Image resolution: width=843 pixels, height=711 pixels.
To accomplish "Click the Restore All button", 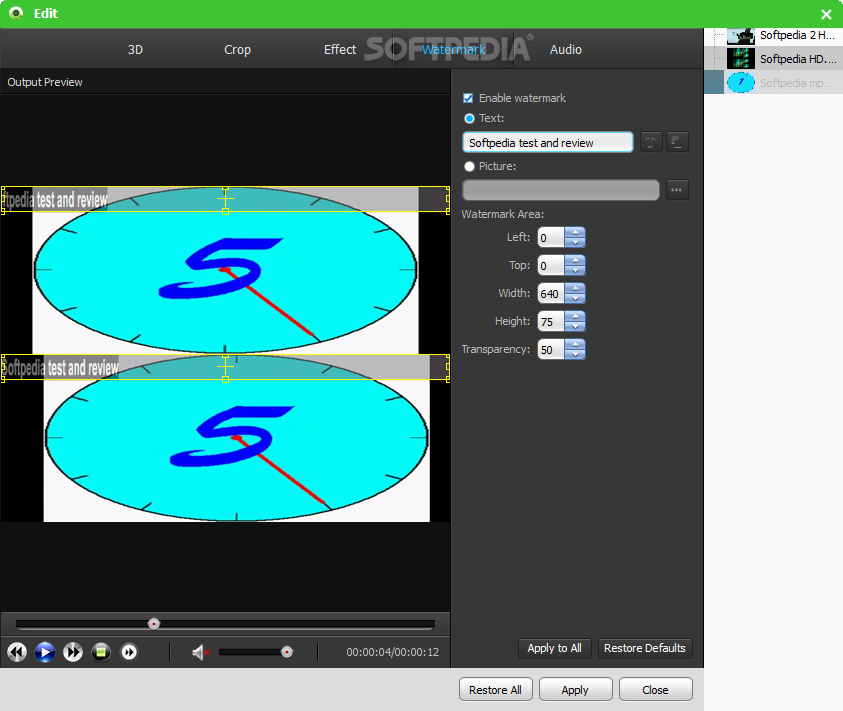I will click(495, 689).
